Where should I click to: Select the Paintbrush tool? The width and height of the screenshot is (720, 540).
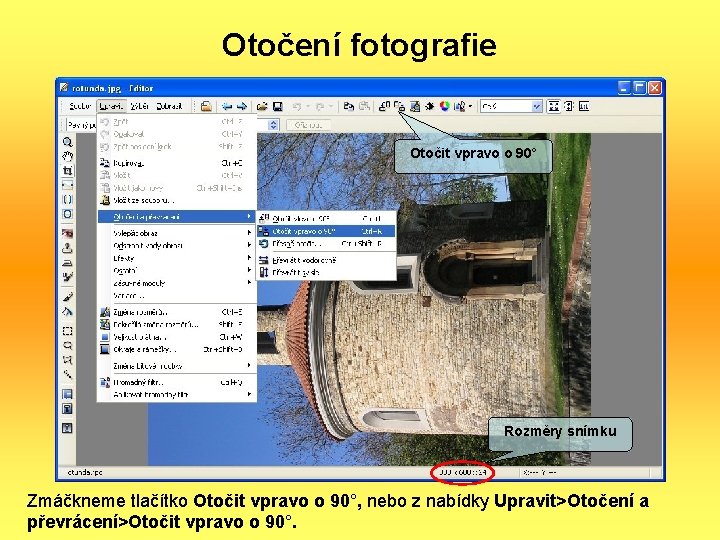click(x=68, y=297)
